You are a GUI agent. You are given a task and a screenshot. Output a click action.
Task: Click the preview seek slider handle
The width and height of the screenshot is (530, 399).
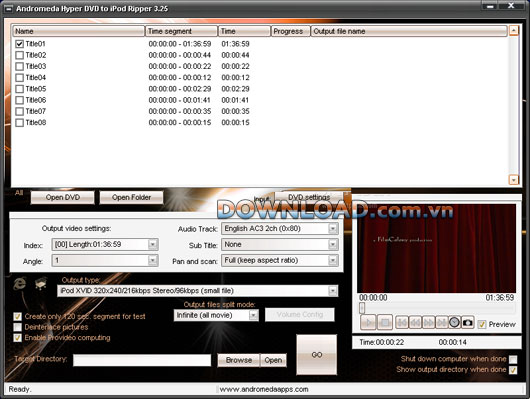[x=362, y=308]
